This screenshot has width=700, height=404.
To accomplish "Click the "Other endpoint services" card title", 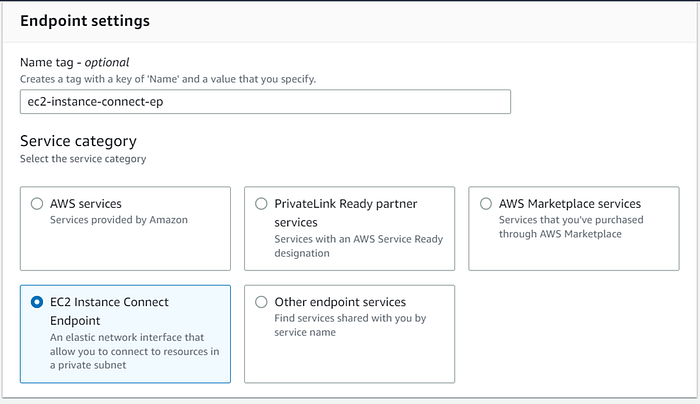I will click(340, 301).
